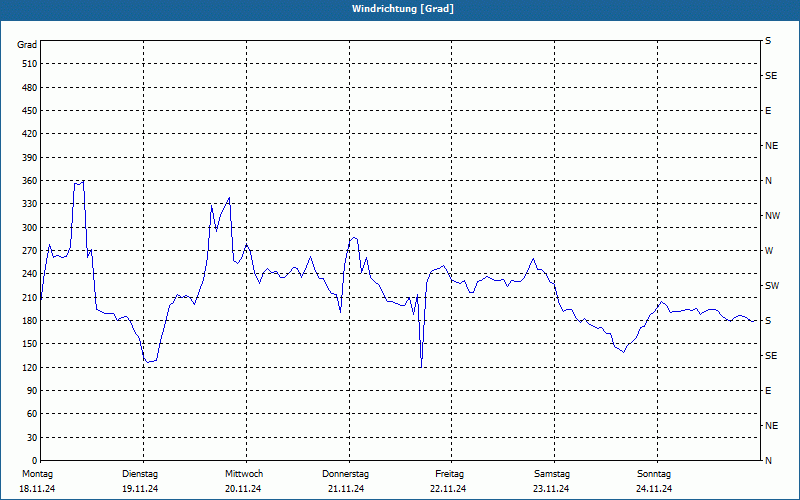The image size is (800, 500).
Task: Click the 90 degree axis label
Action: (x=32, y=391)
